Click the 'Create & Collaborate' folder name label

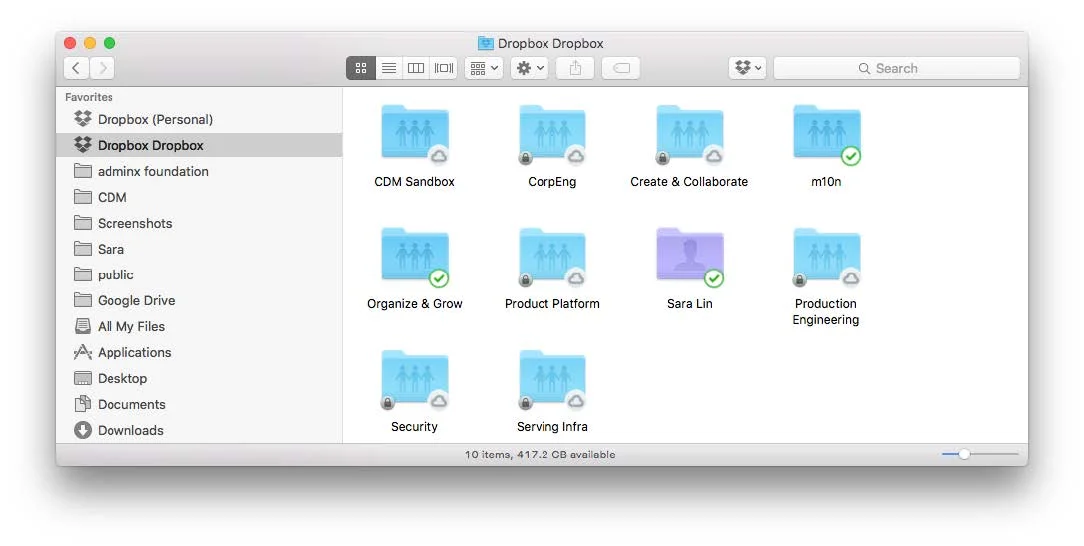689,182
